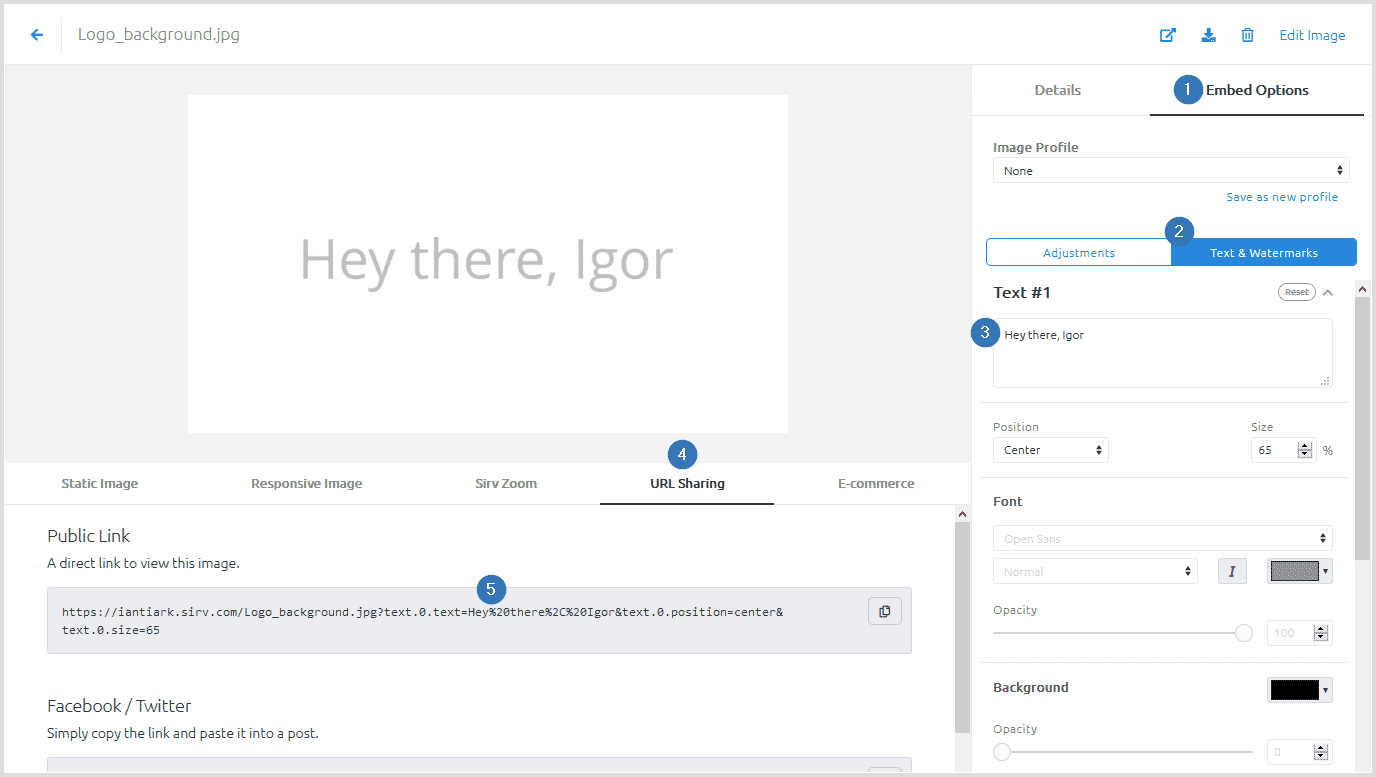Click the font Opacity slider handle
This screenshot has width=1376, height=777.
[x=1244, y=633]
